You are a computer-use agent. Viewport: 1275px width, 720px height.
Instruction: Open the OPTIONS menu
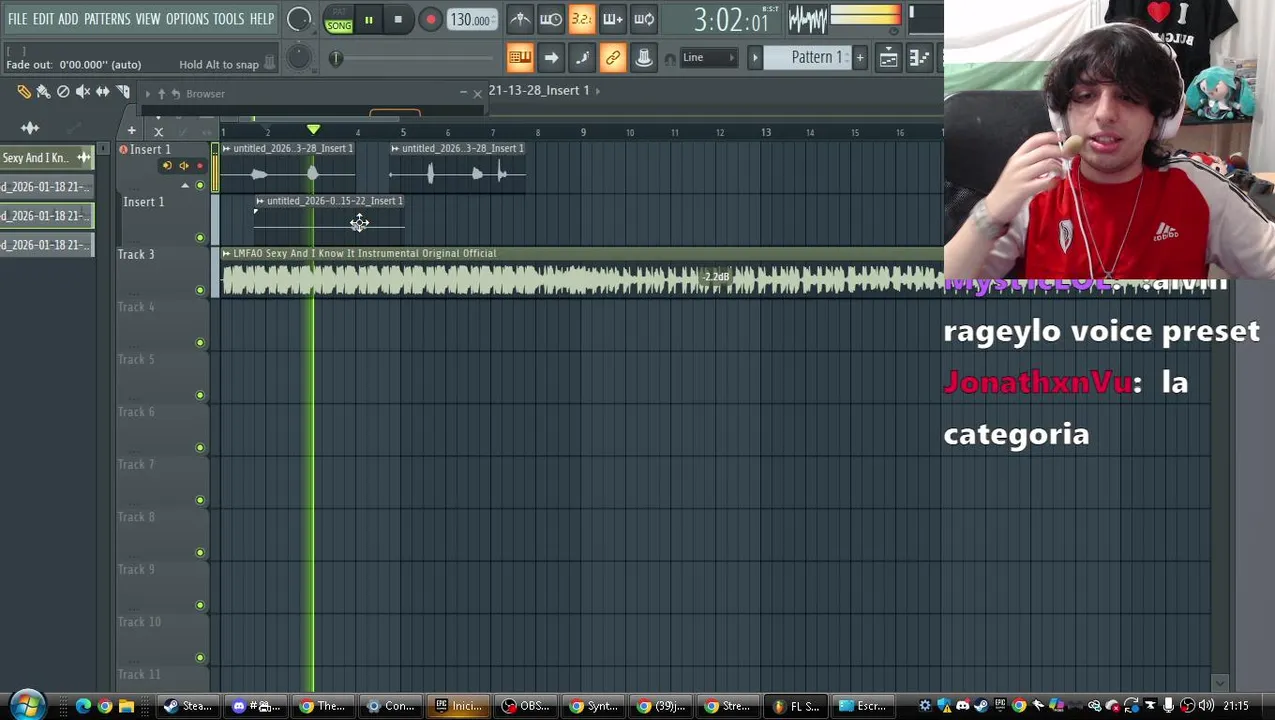(x=187, y=19)
